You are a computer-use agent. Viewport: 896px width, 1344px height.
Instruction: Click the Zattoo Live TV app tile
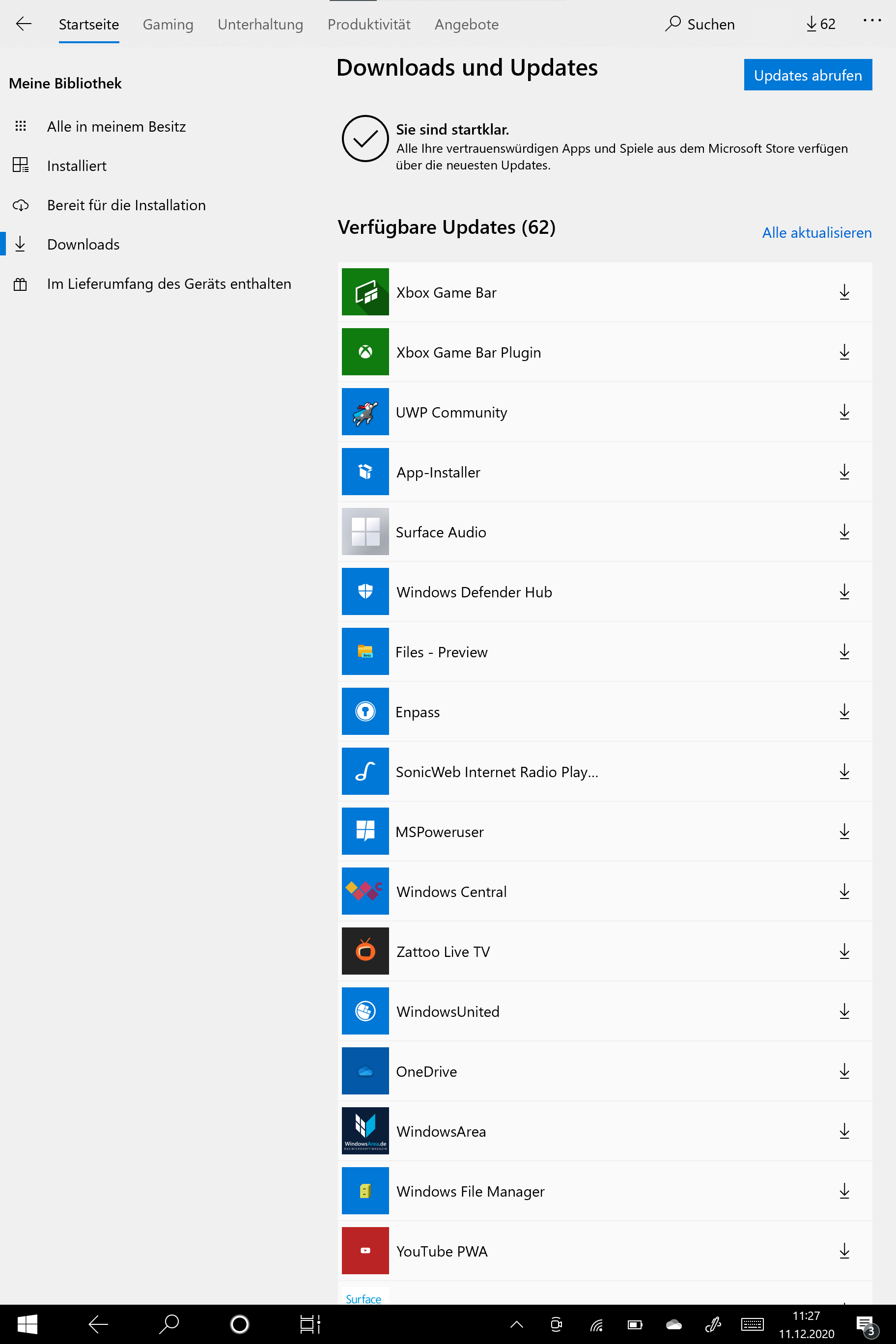pyautogui.click(x=365, y=952)
